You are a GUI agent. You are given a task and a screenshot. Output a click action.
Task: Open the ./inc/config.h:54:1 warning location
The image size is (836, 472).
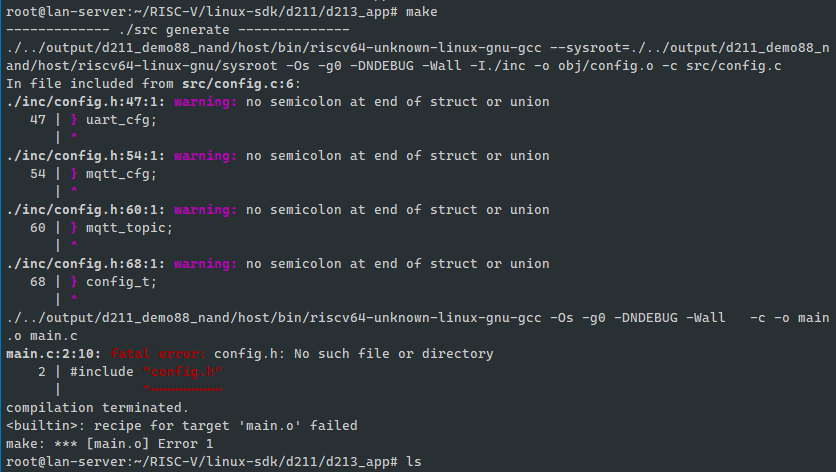(86, 155)
